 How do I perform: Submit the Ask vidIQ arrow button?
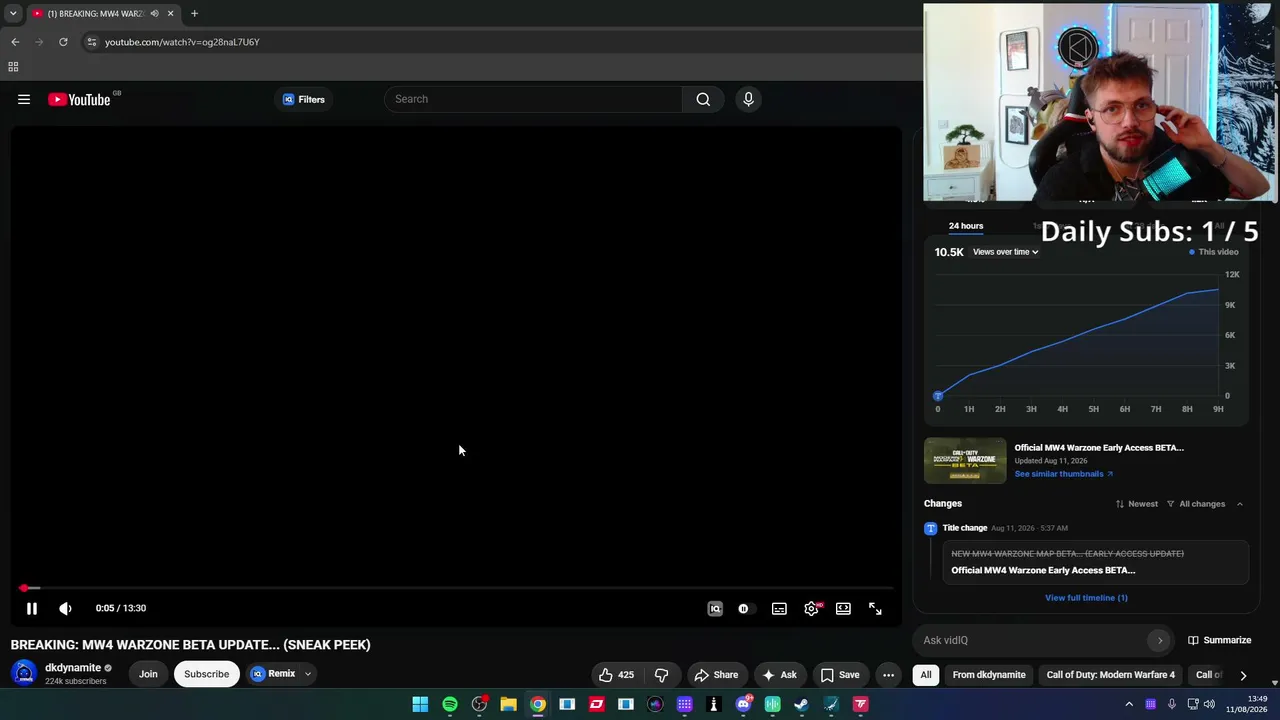(1160, 640)
